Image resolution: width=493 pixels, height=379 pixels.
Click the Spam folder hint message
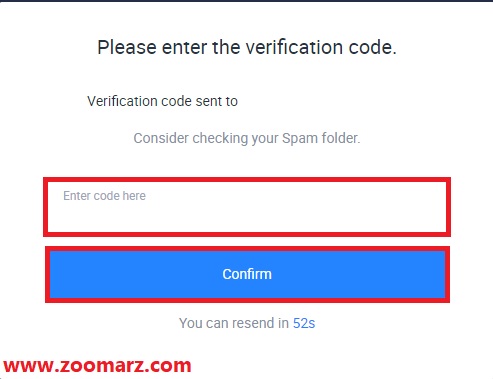click(x=247, y=138)
